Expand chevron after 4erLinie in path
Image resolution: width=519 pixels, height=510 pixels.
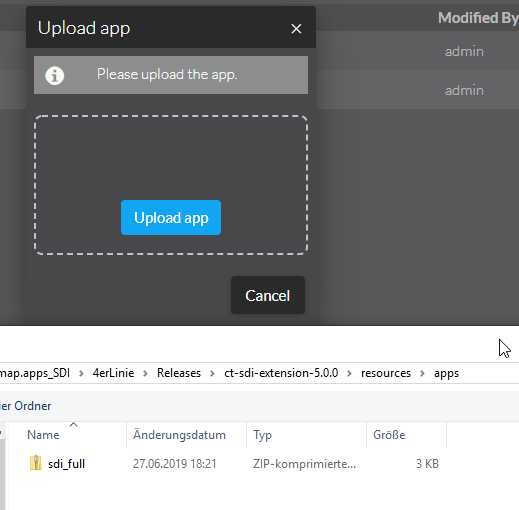coord(145,373)
